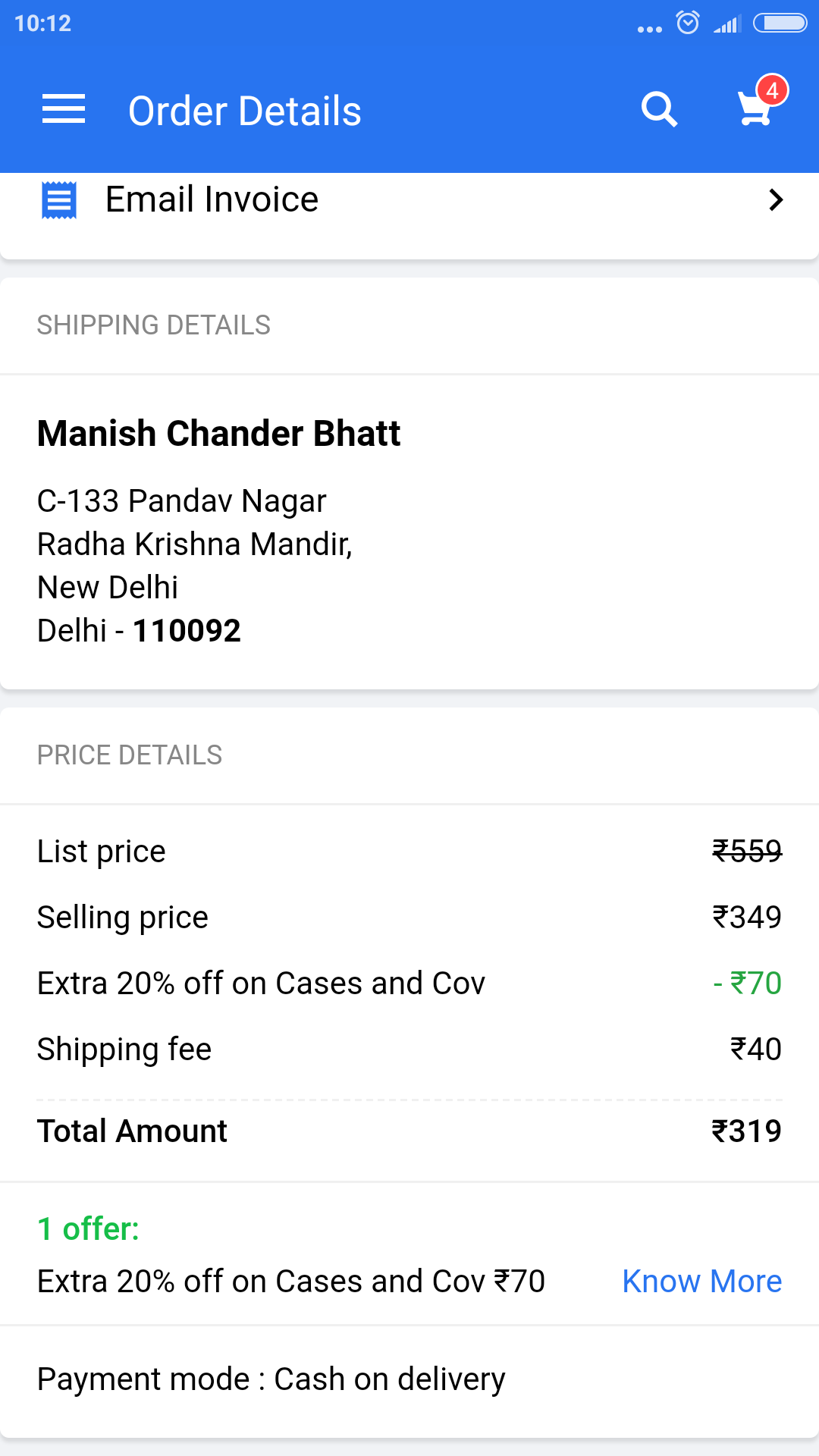Click the Know More link
This screenshot has height=1456, width=819.
[x=701, y=1281]
